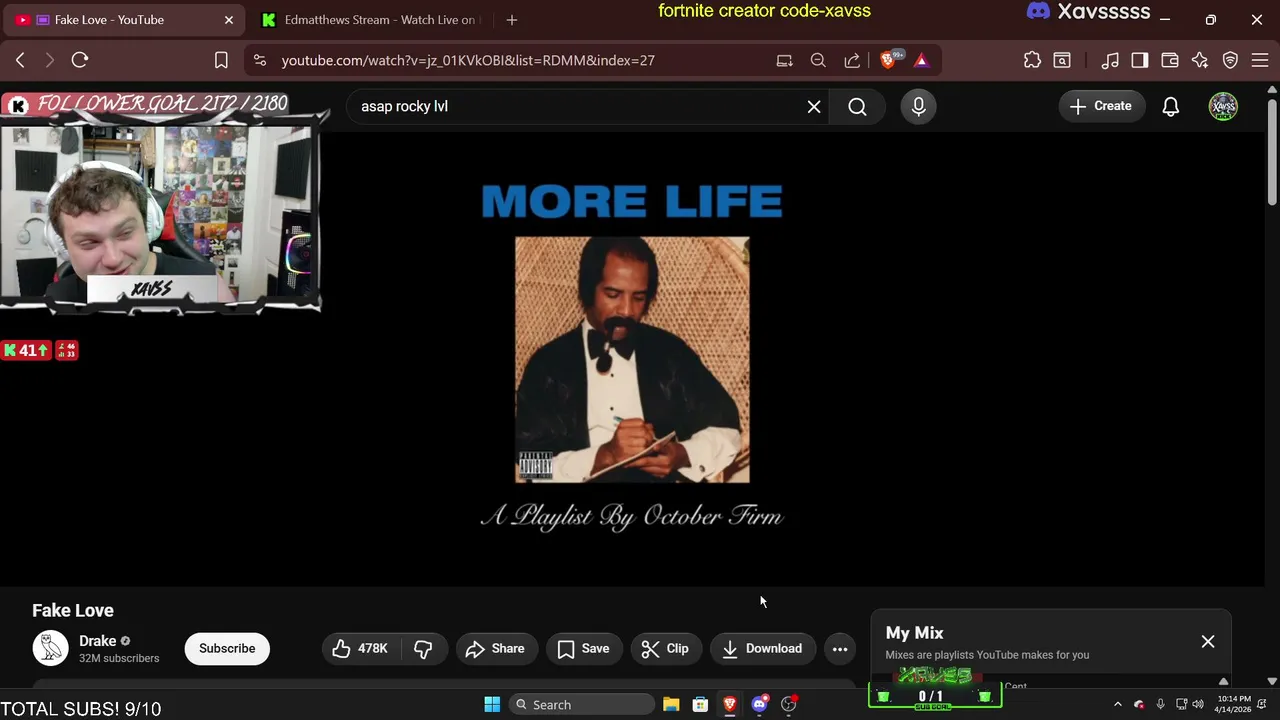Bookmark this page in Brave

coord(221,60)
